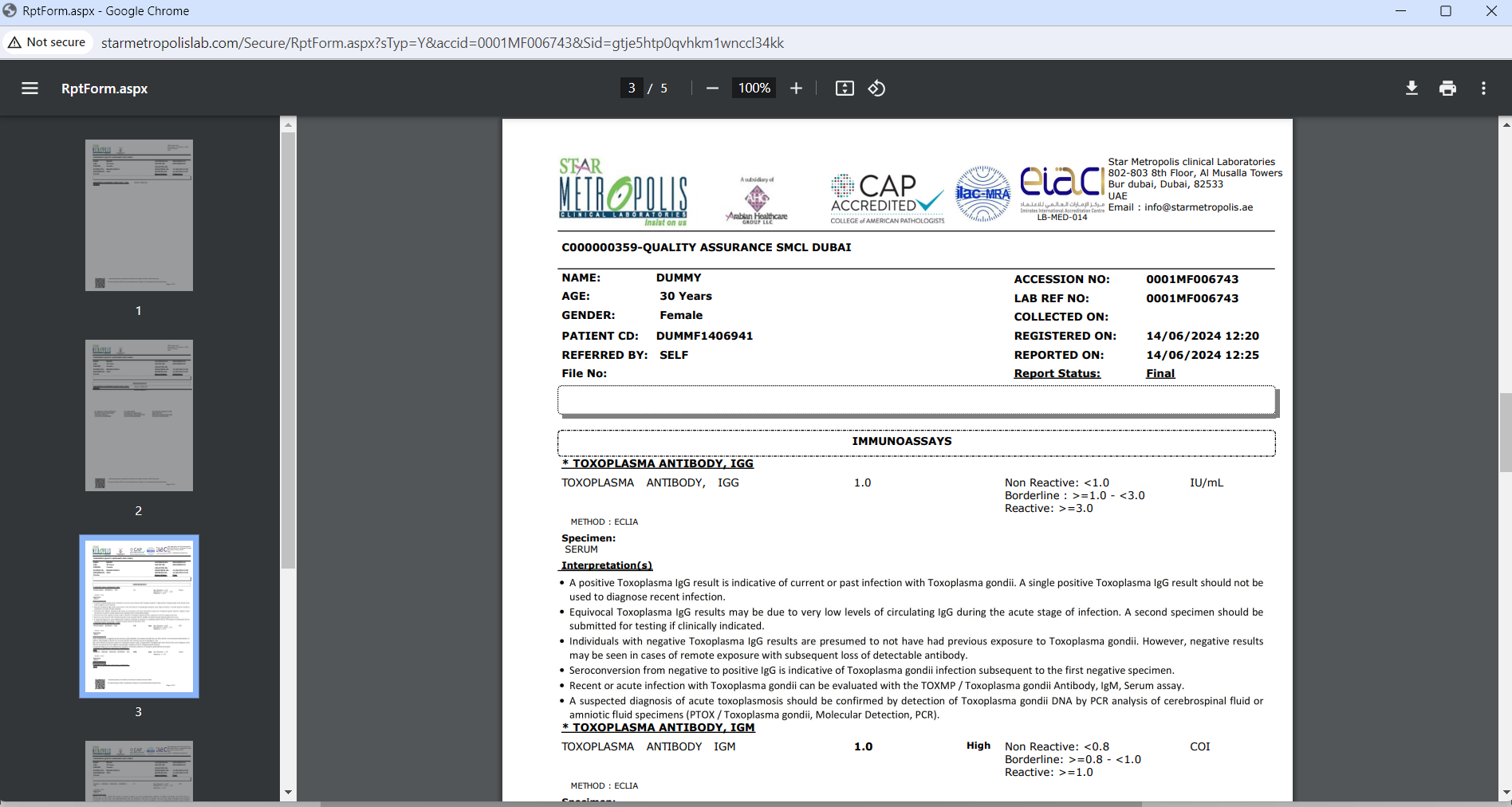Select the page number input field

pyautogui.click(x=632, y=89)
